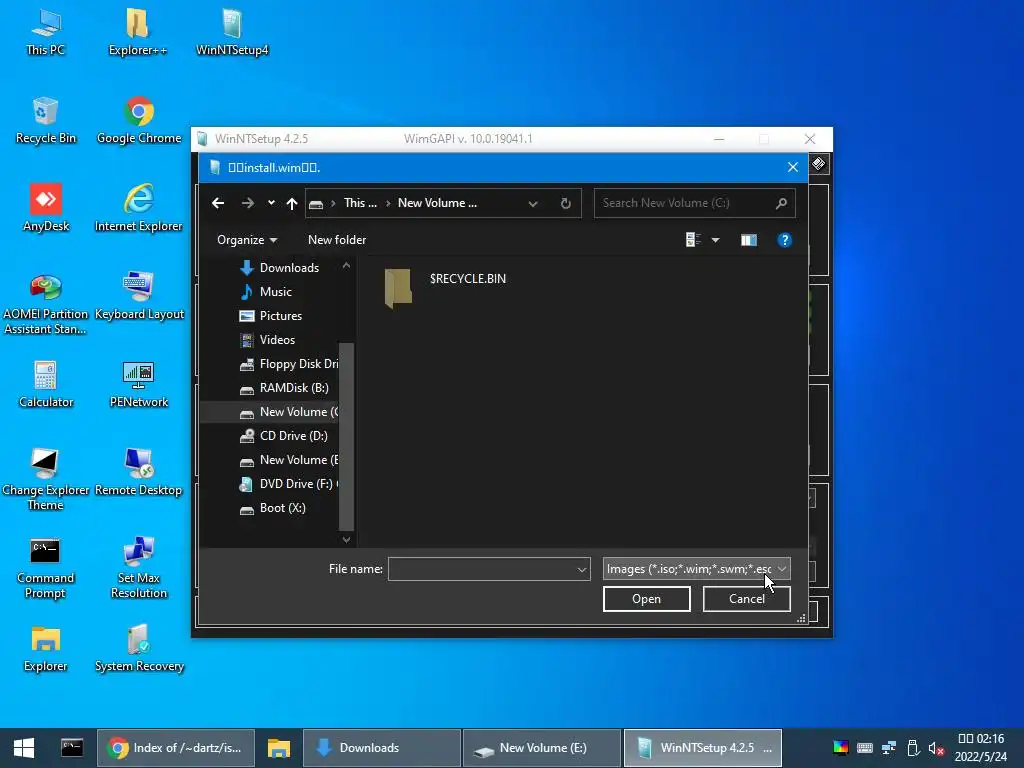This screenshot has height=768, width=1024.
Task: Launch System Recovery desktop icon
Action: click(x=138, y=650)
